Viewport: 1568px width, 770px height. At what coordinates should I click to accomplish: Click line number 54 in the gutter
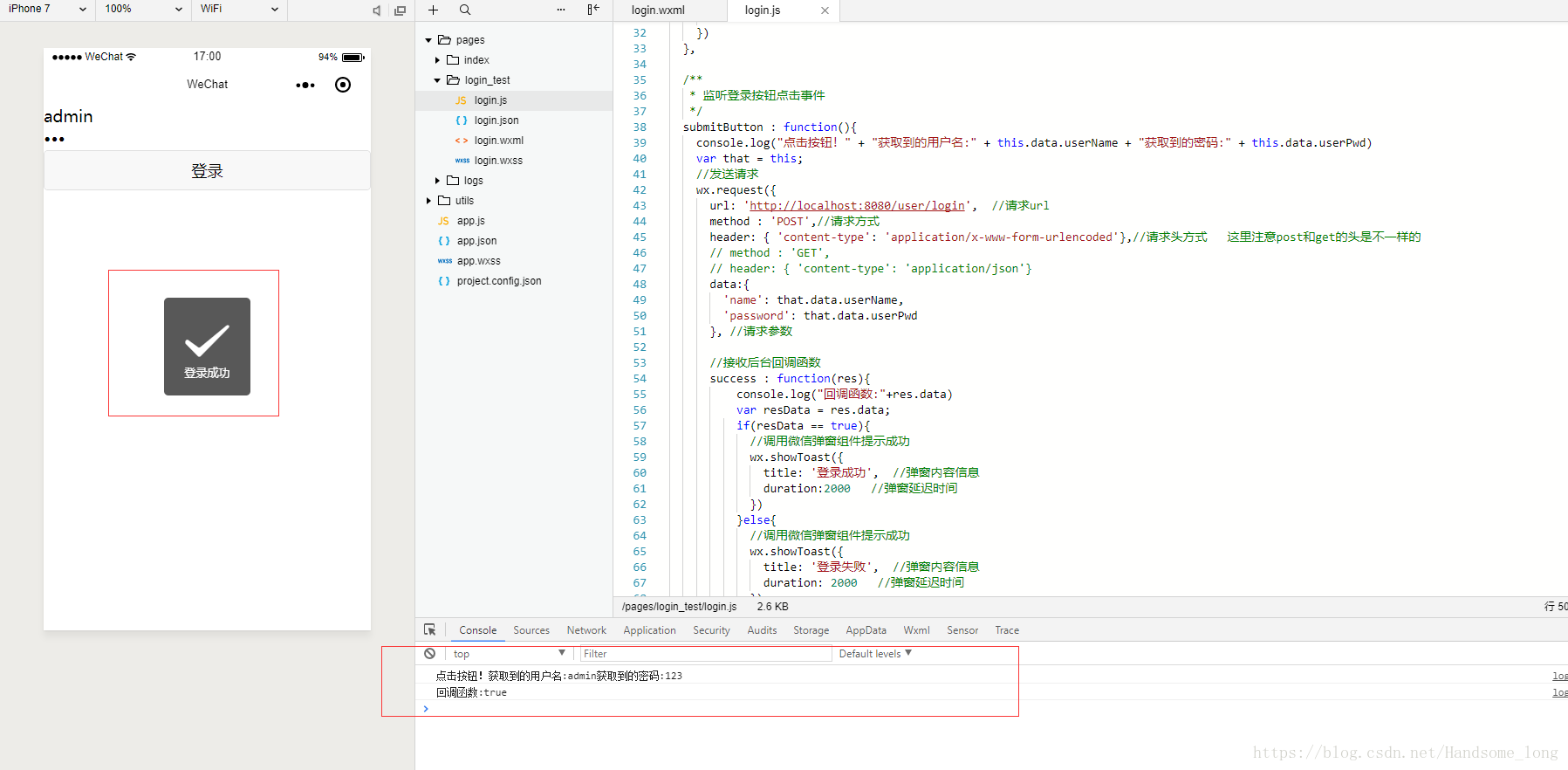pos(640,379)
